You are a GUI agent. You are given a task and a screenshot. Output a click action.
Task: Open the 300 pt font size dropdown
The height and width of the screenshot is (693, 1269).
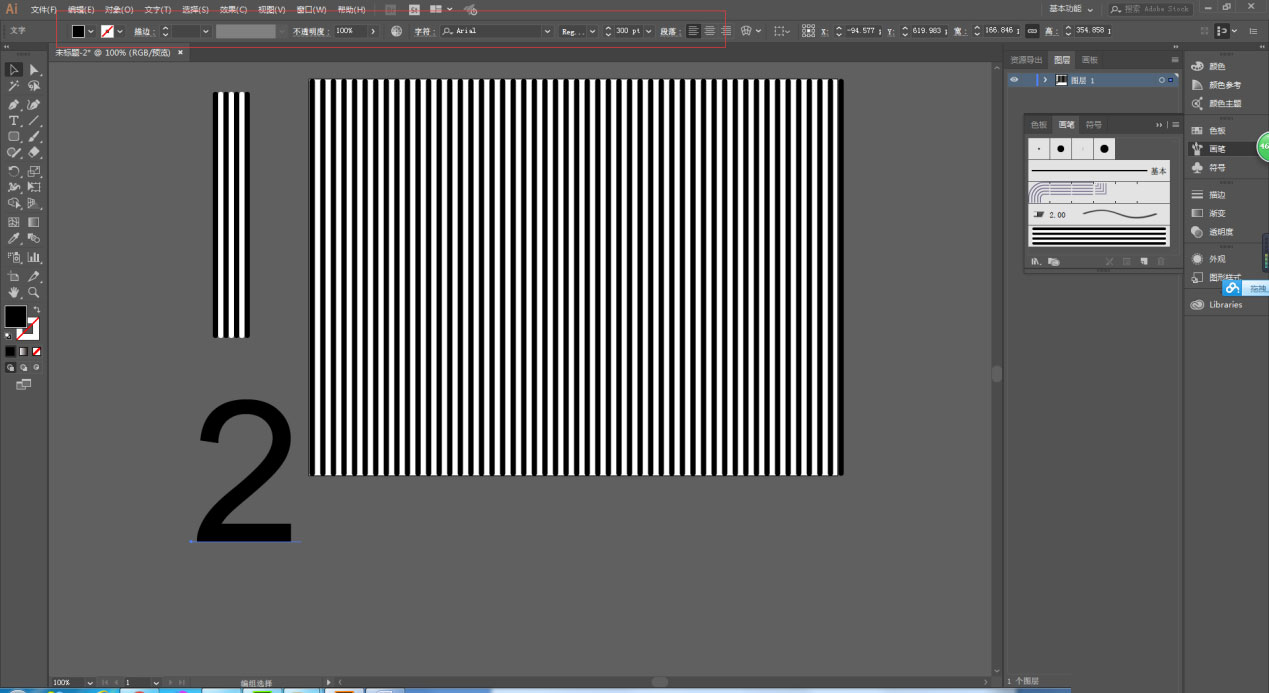(649, 31)
